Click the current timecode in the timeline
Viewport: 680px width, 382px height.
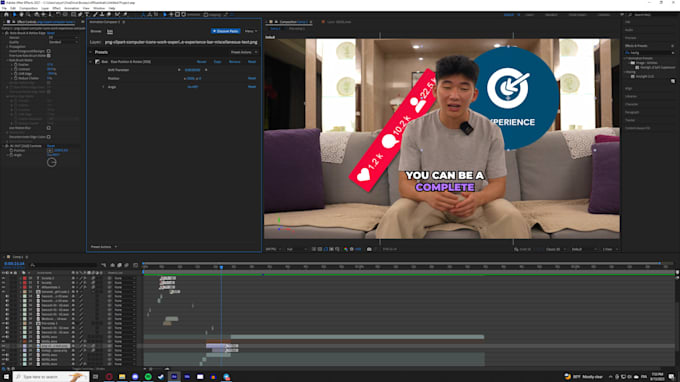[14, 264]
